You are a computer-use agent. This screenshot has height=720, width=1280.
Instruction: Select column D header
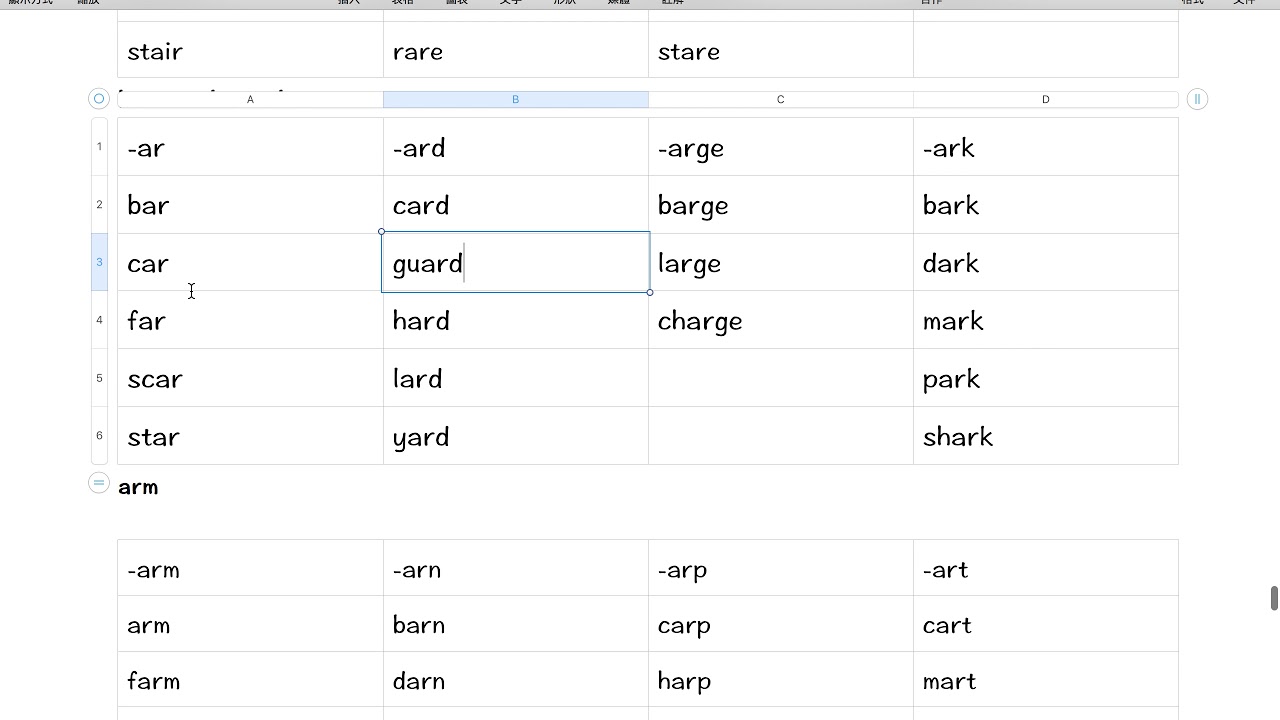(x=1045, y=100)
